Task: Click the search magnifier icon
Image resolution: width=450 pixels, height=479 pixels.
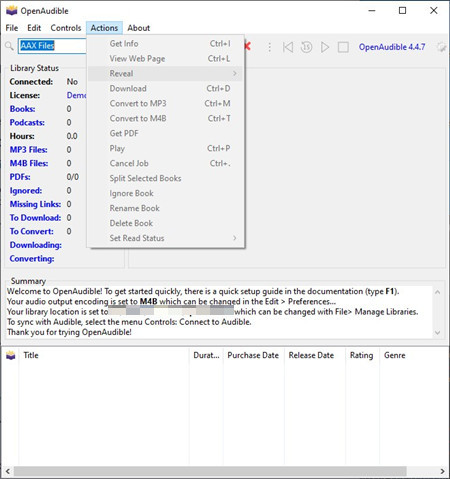Action: (9, 46)
